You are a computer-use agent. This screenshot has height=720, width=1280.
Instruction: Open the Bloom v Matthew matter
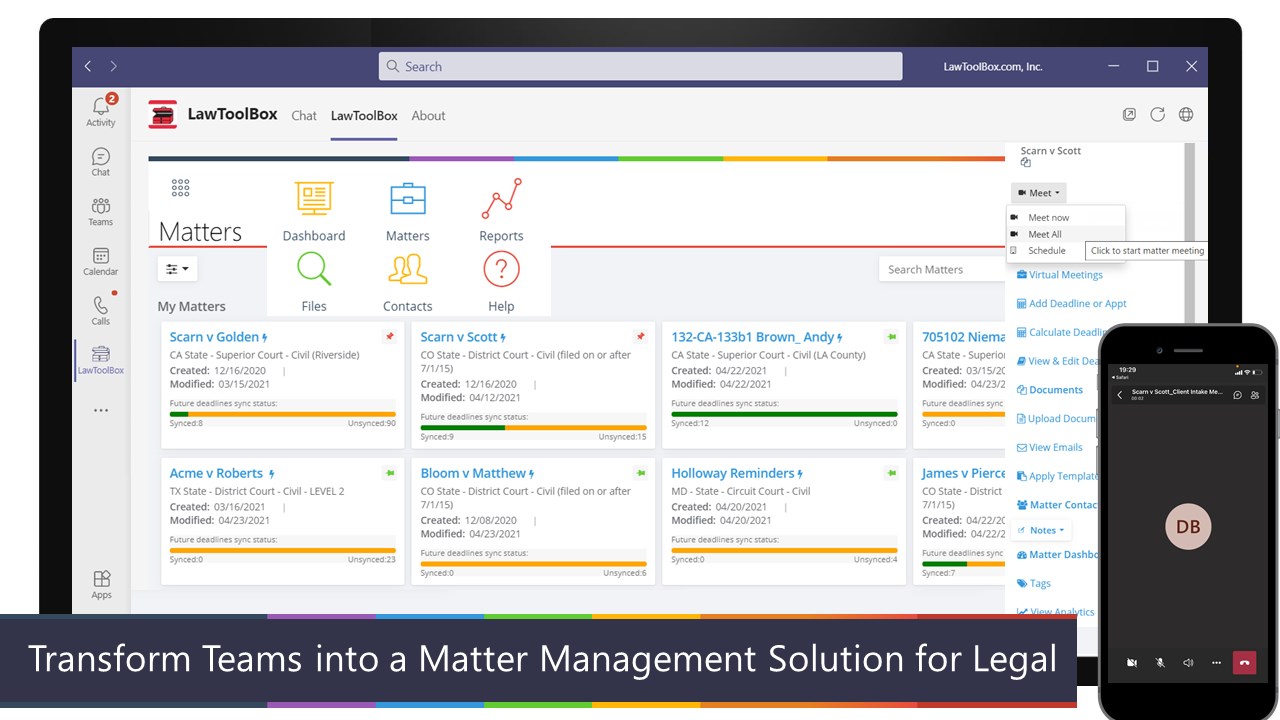473,473
